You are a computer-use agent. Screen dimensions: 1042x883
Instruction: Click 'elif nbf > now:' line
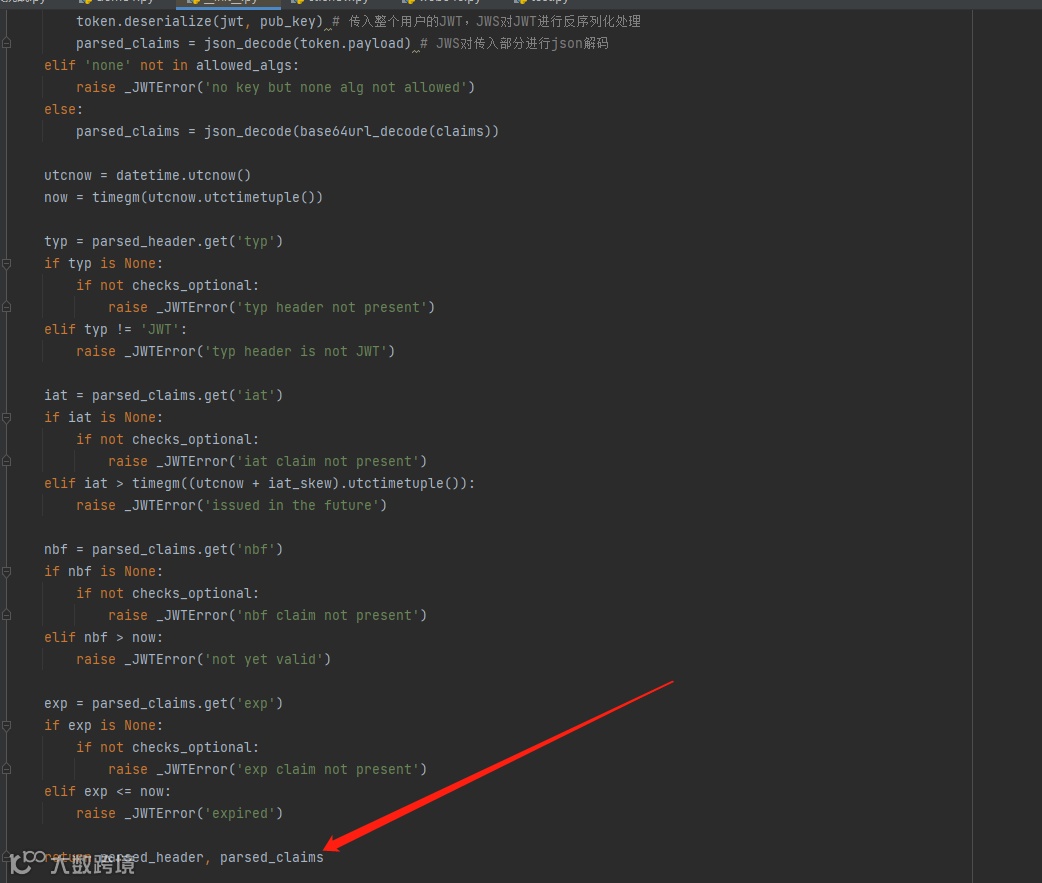point(103,637)
